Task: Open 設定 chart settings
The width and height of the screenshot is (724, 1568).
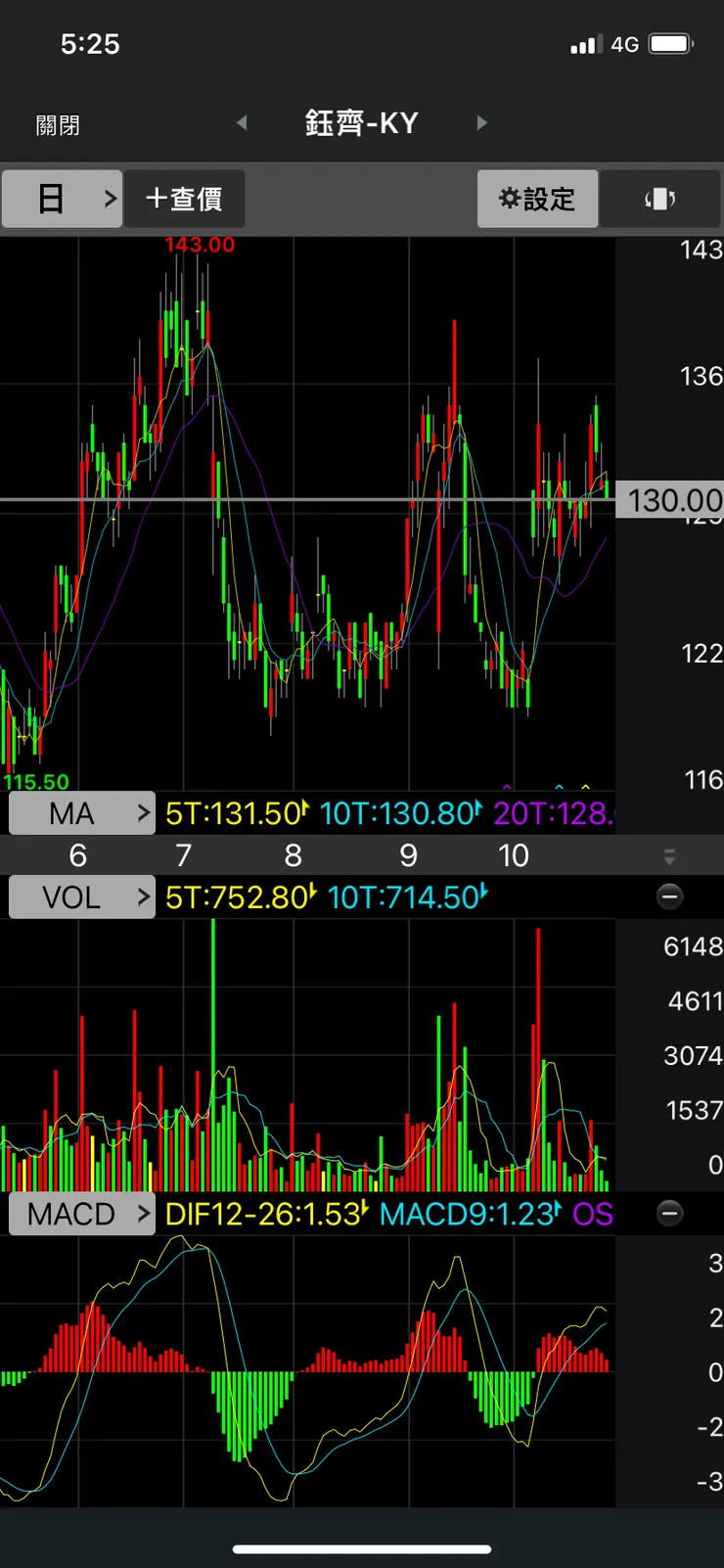Action: (x=537, y=199)
